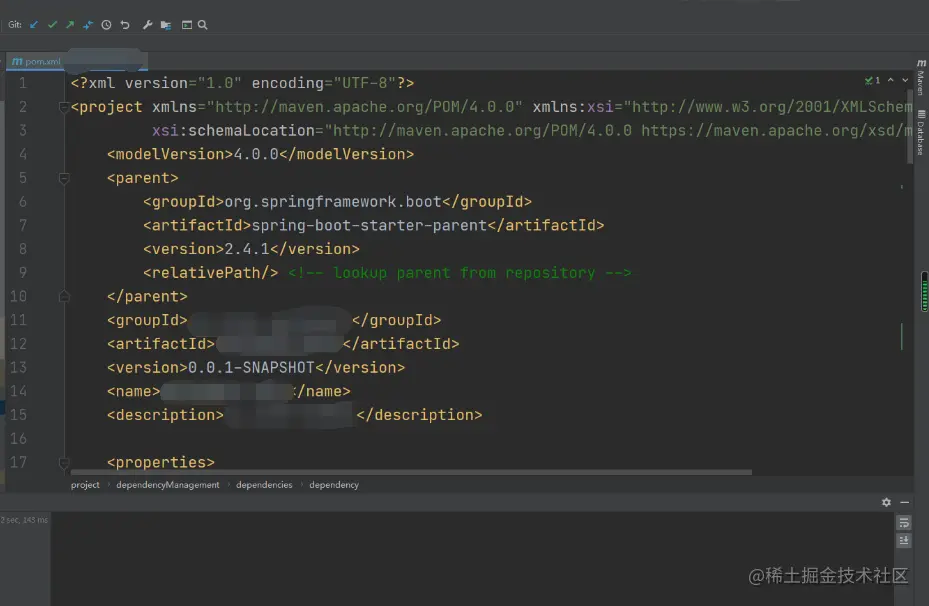The height and width of the screenshot is (606, 929).
Task: Click '<modelVersion>' tag on line 4
Action: tap(170, 155)
